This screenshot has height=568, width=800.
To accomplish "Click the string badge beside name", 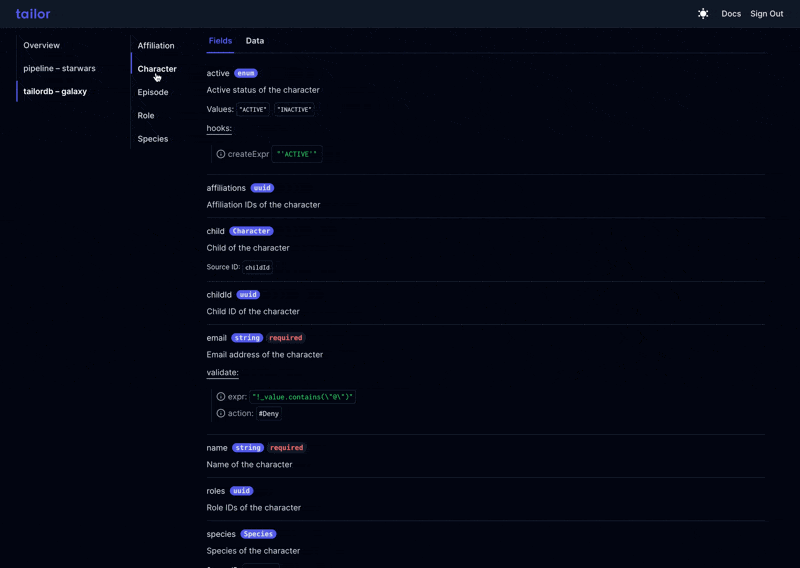I will click(x=248, y=448).
